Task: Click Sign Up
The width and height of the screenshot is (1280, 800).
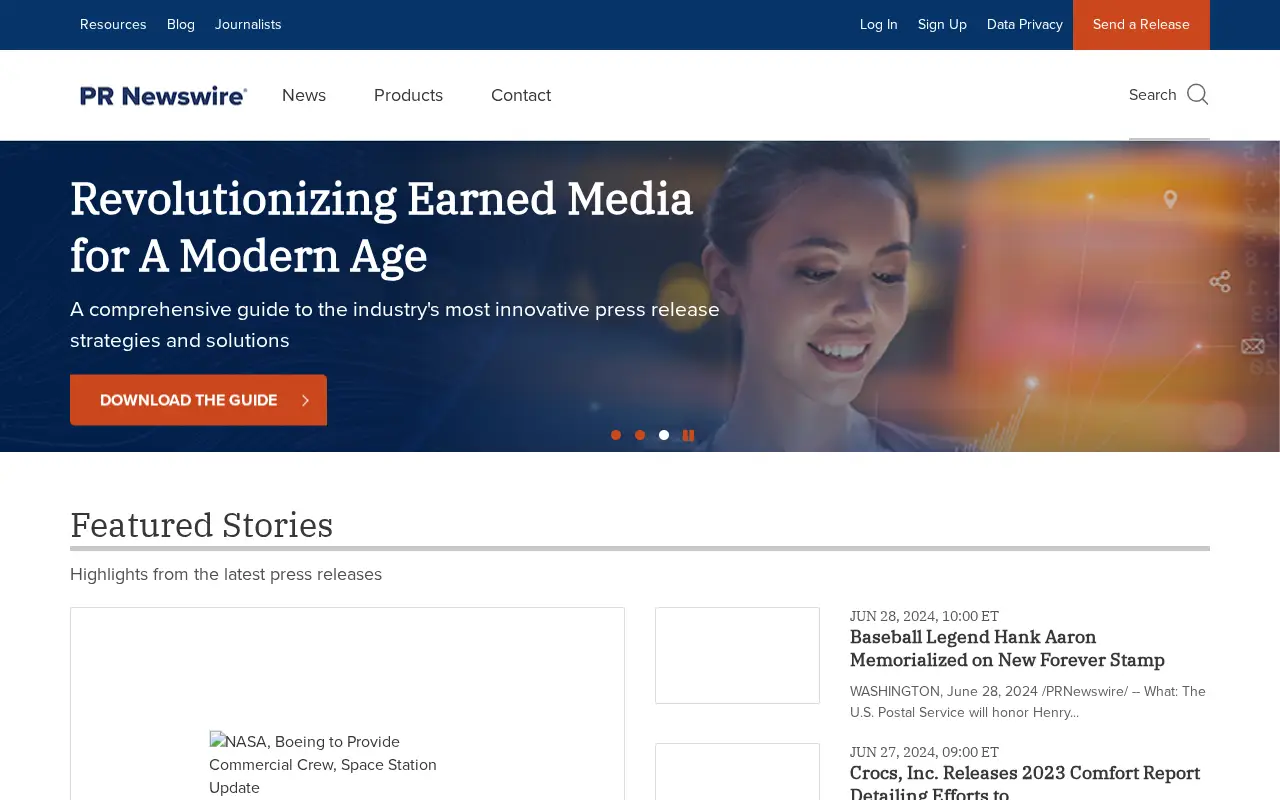Action: pos(942,24)
